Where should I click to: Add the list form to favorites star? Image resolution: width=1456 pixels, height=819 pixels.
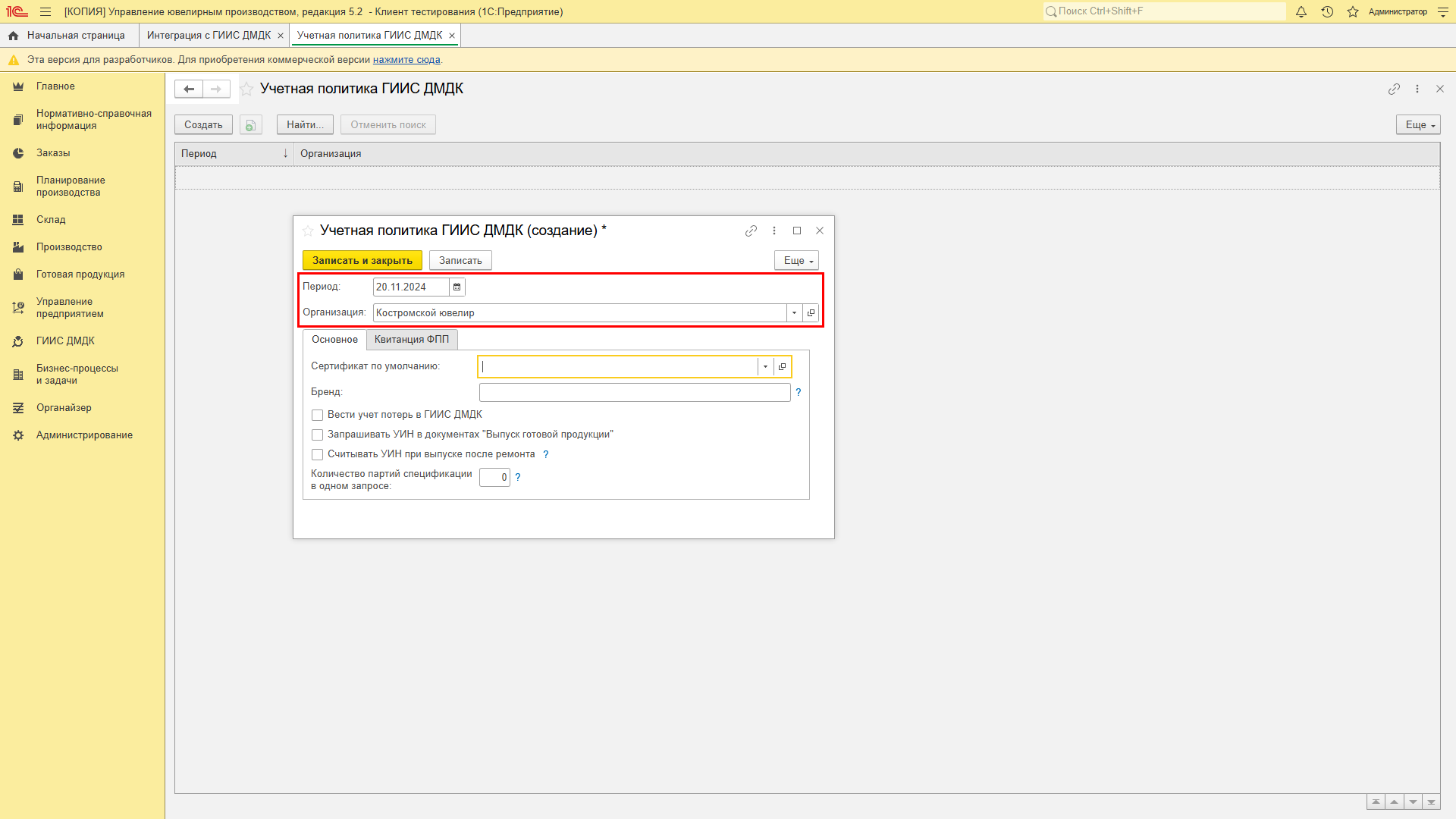click(x=246, y=89)
